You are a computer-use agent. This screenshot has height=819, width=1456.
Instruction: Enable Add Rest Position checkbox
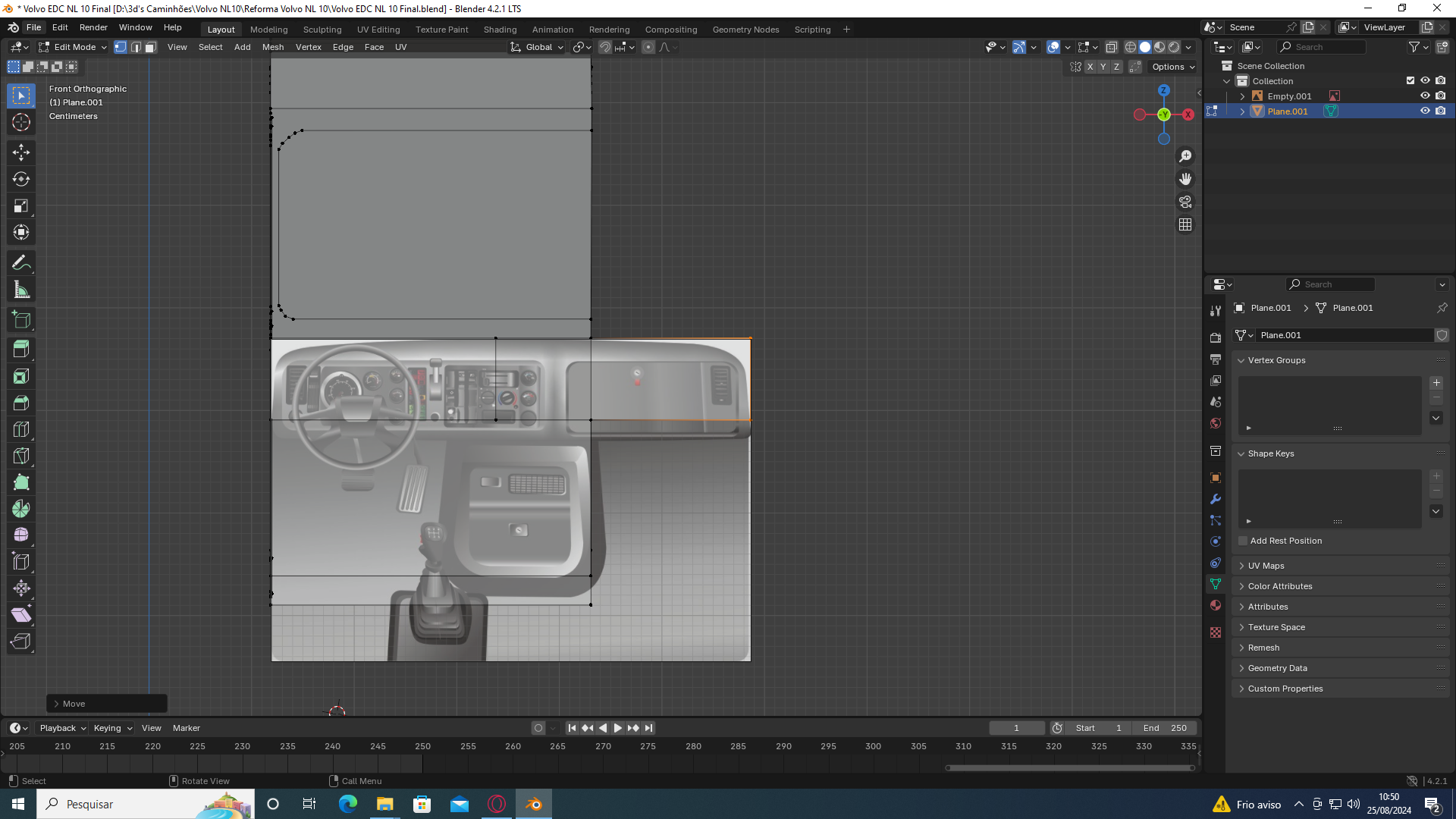pyautogui.click(x=1243, y=541)
